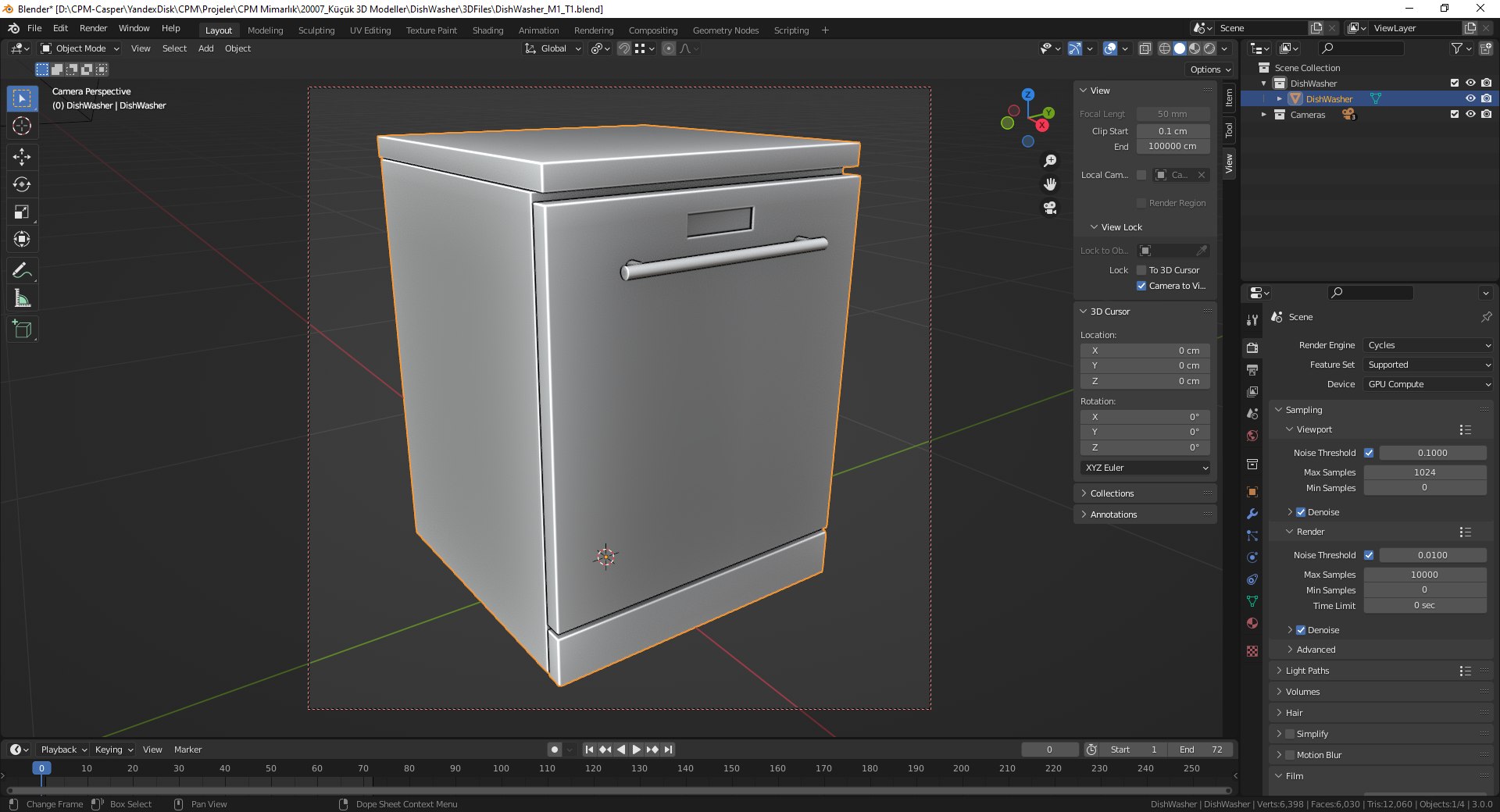Uncheck Camera to View lock
Image resolution: width=1500 pixels, height=812 pixels.
click(1141, 286)
